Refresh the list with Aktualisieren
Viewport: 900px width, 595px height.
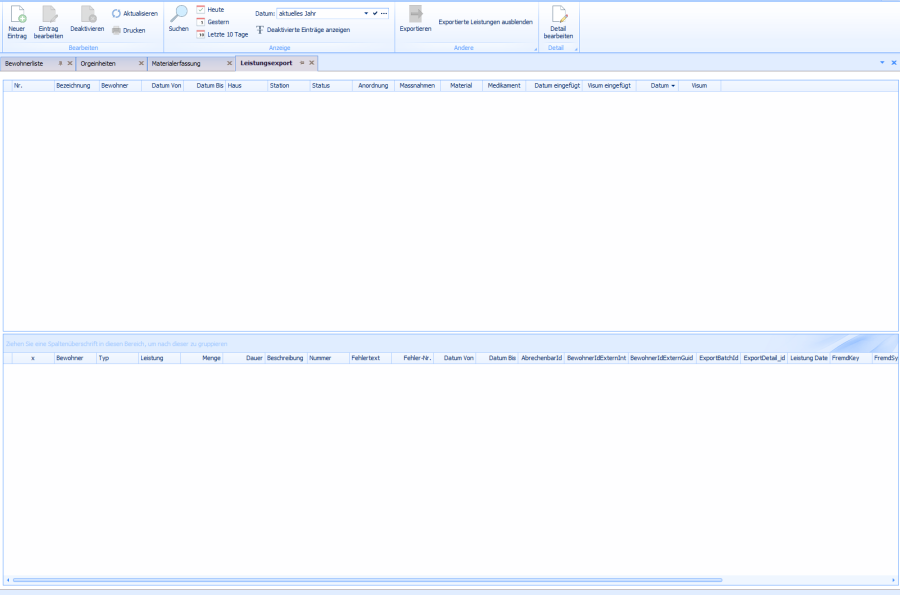click(x=135, y=13)
